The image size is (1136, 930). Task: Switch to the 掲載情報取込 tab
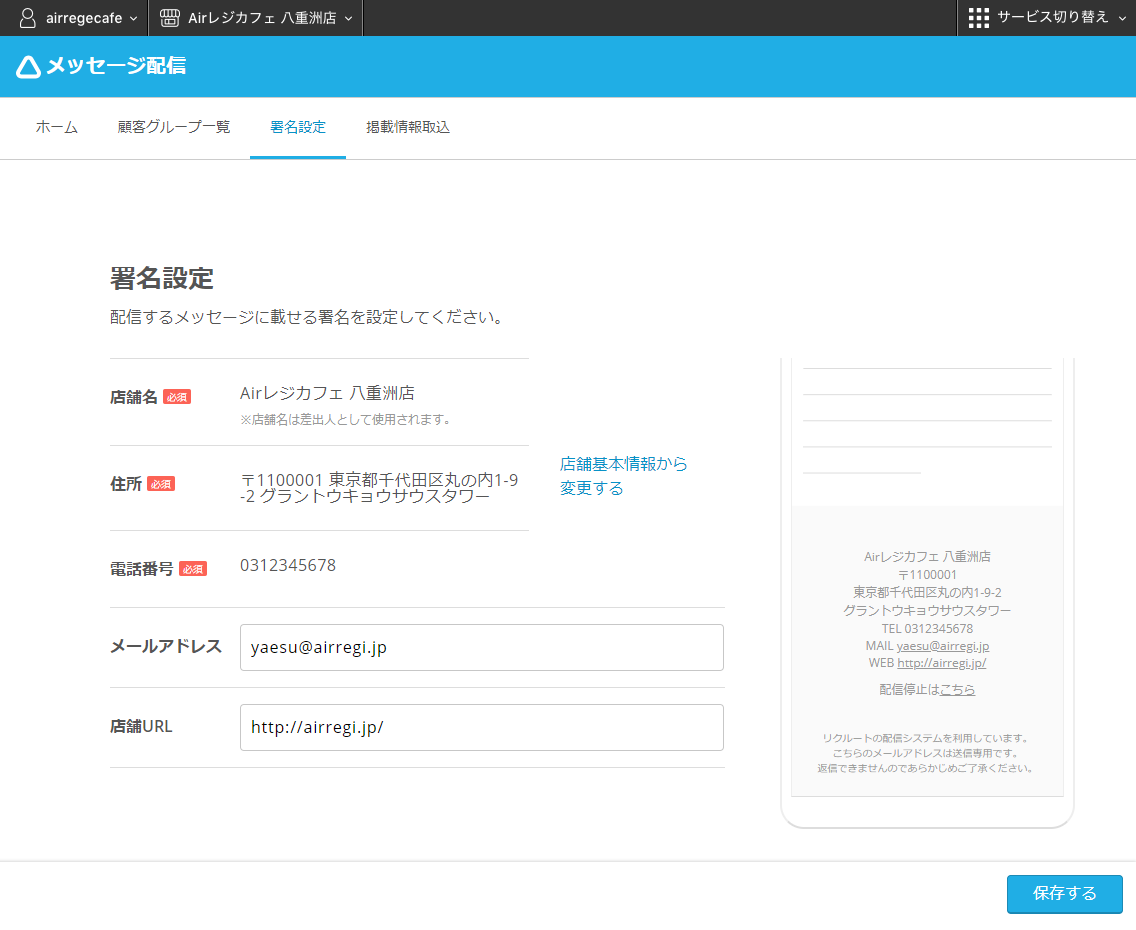coord(408,127)
